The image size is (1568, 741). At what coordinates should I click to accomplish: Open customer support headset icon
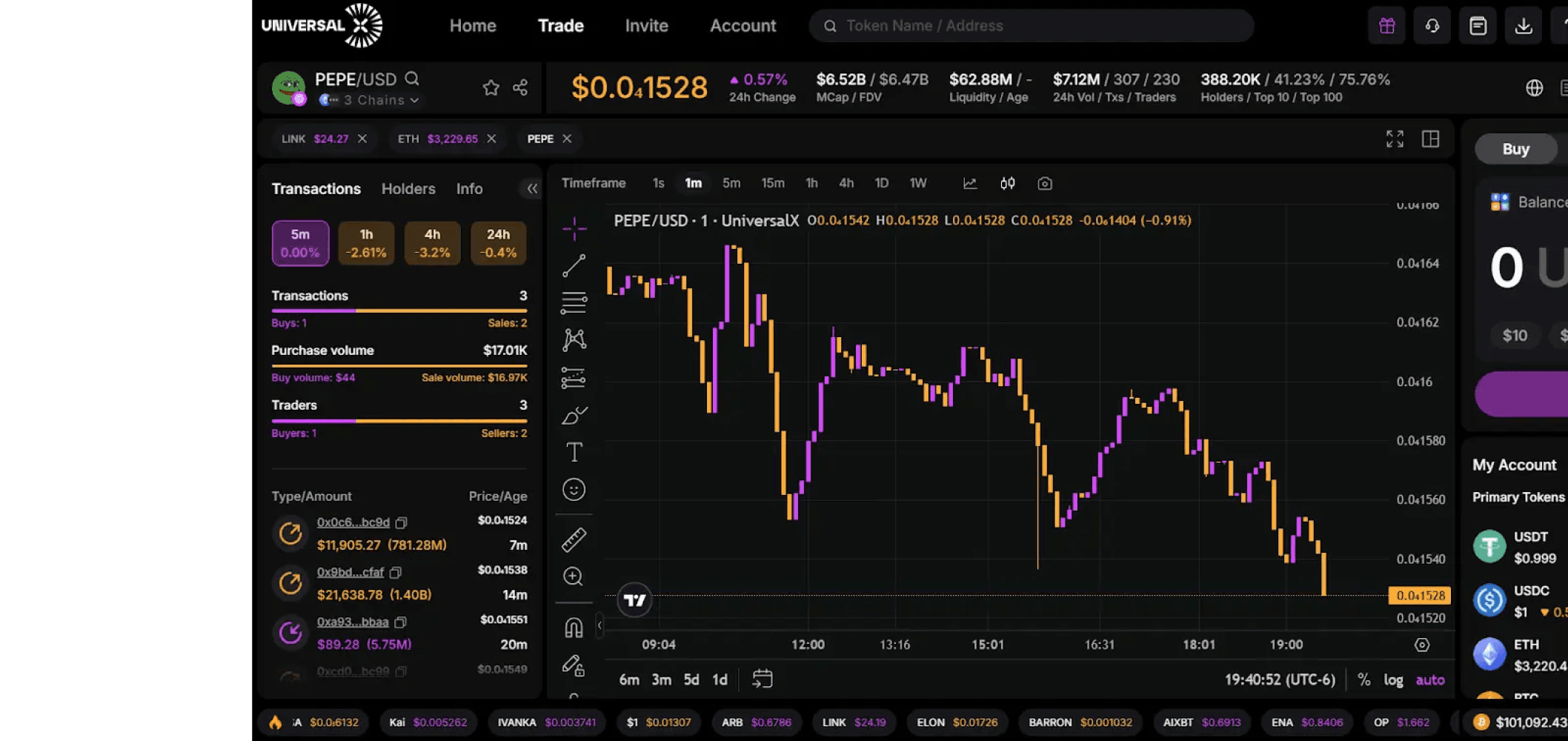pos(1432,26)
